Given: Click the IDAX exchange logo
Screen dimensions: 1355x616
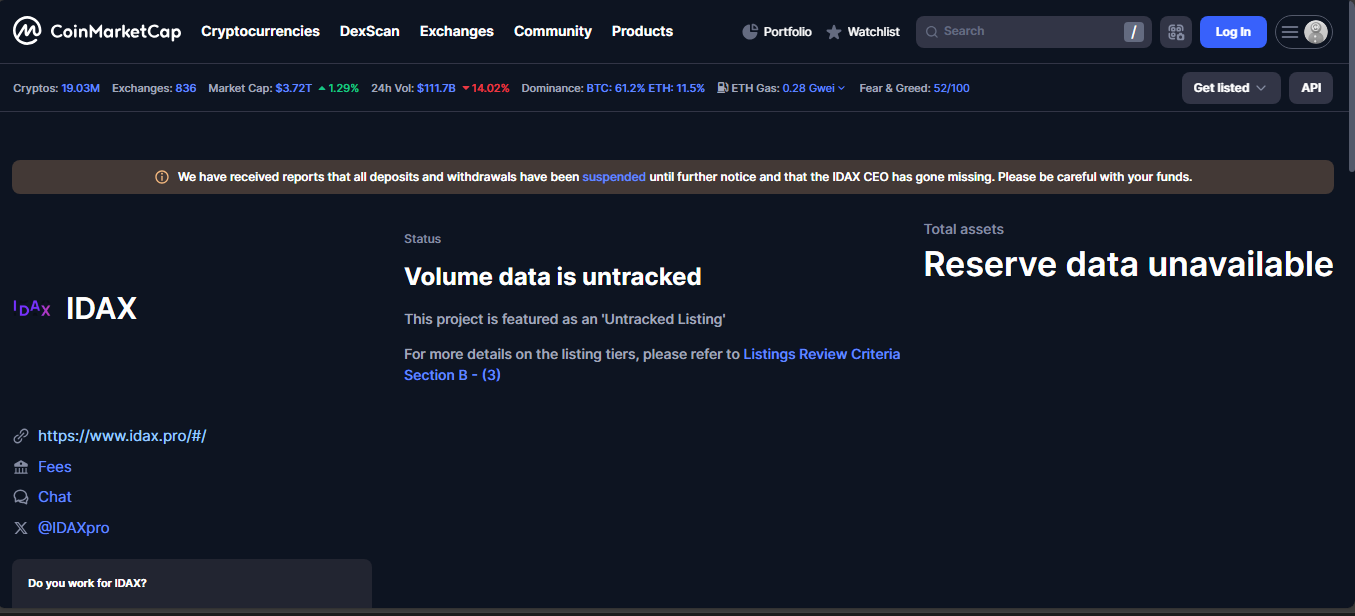Looking at the screenshot, I should click(32, 309).
